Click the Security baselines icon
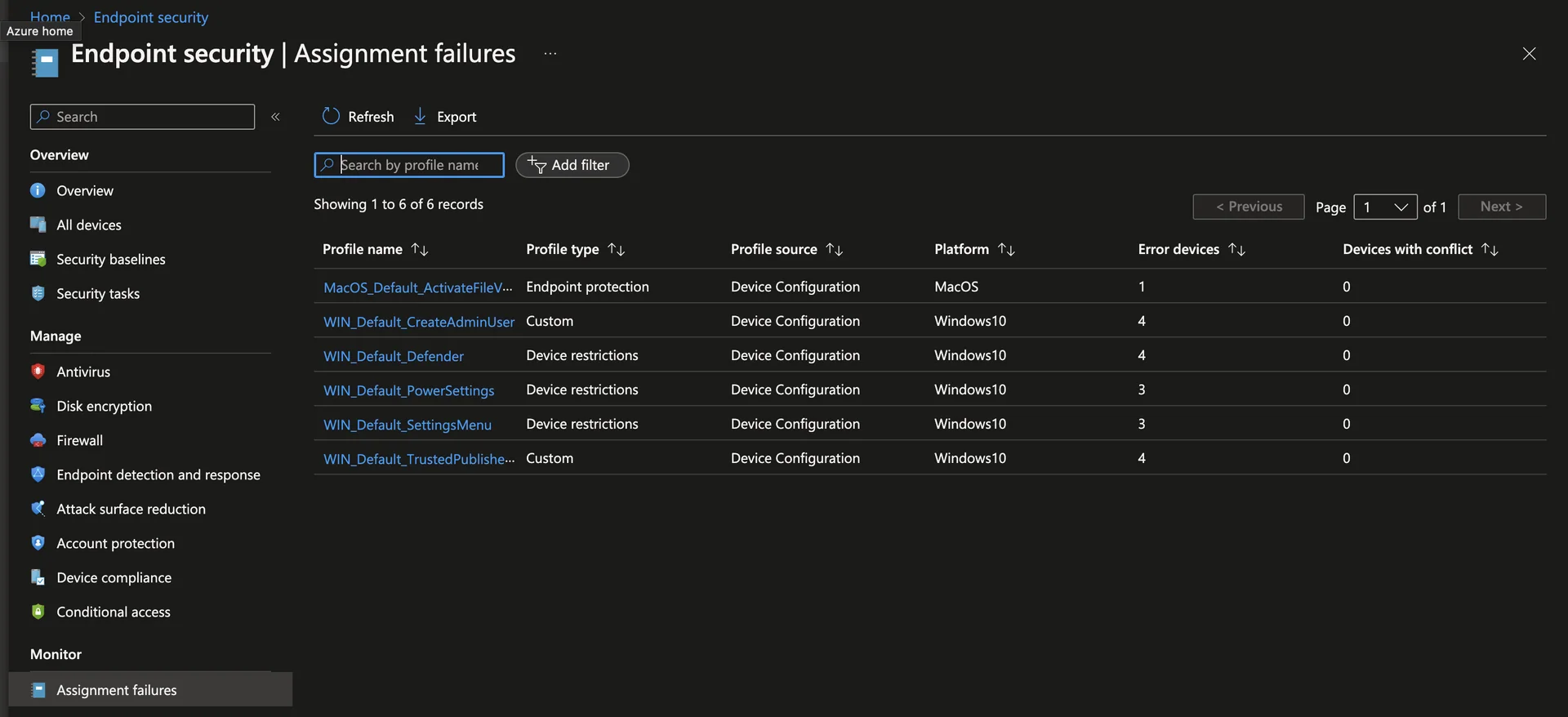Viewport: 1568px width, 717px height. click(x=38, y=259)
